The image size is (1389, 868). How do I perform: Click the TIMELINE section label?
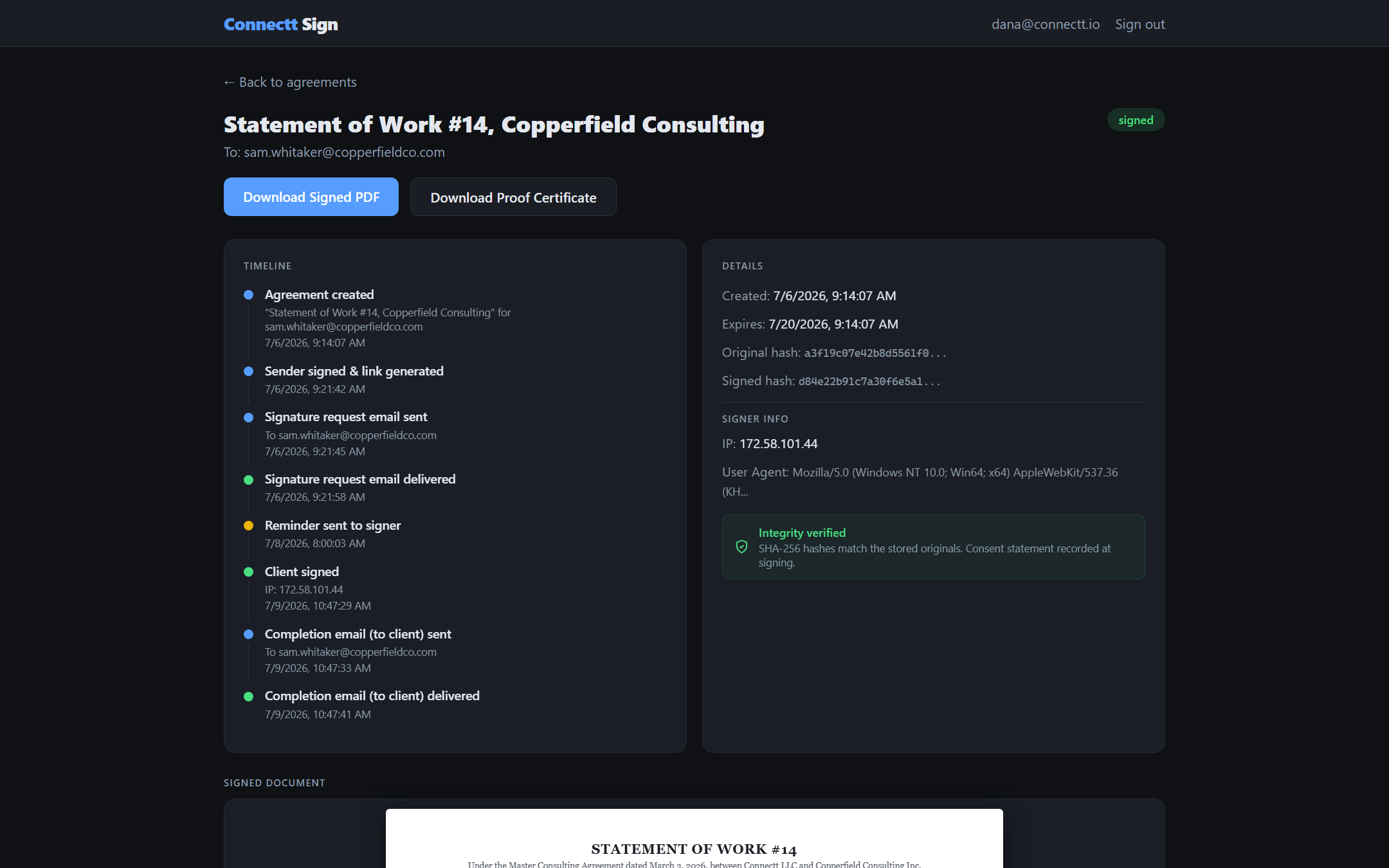coord(268,266)
